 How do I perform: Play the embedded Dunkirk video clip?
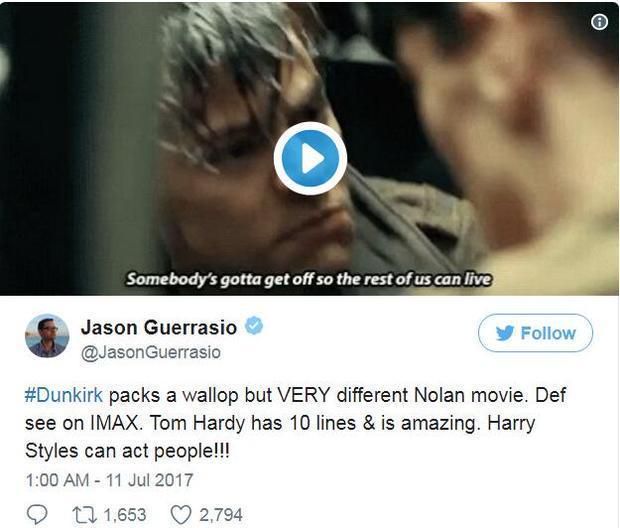point(310,158)
